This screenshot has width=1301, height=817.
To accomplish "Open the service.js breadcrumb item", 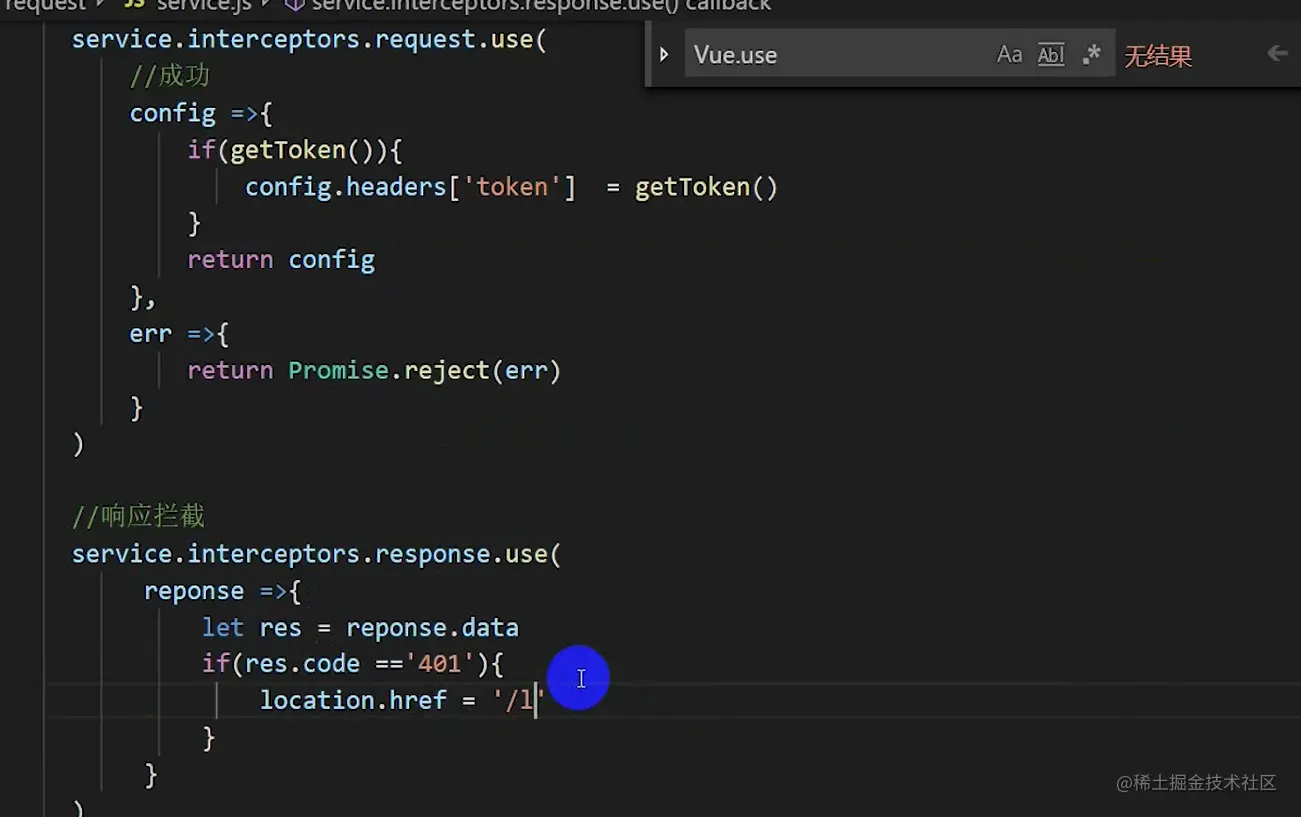I will tap(188, 6).
